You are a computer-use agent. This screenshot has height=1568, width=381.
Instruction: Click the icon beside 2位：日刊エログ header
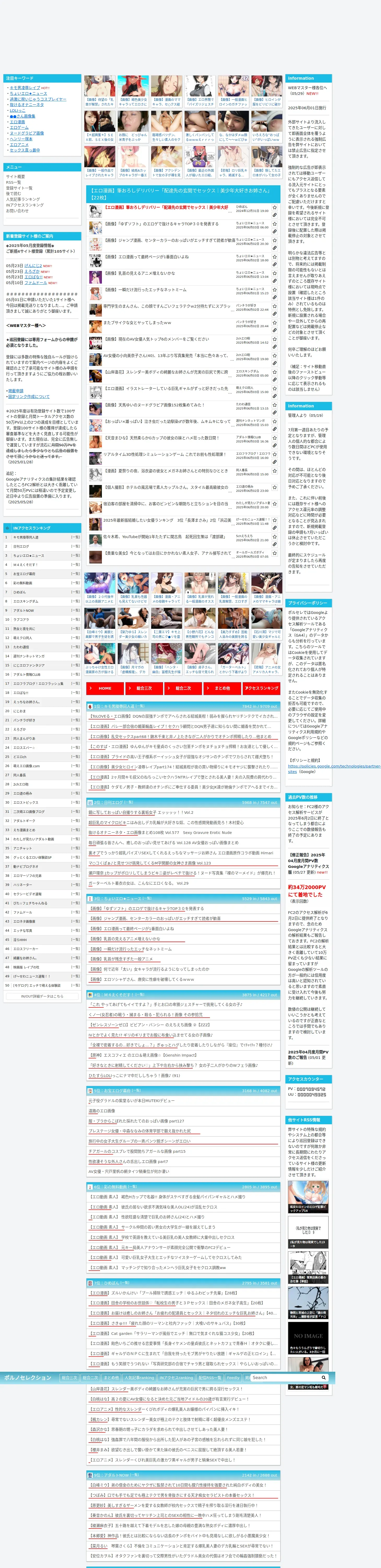pos(90,802)
